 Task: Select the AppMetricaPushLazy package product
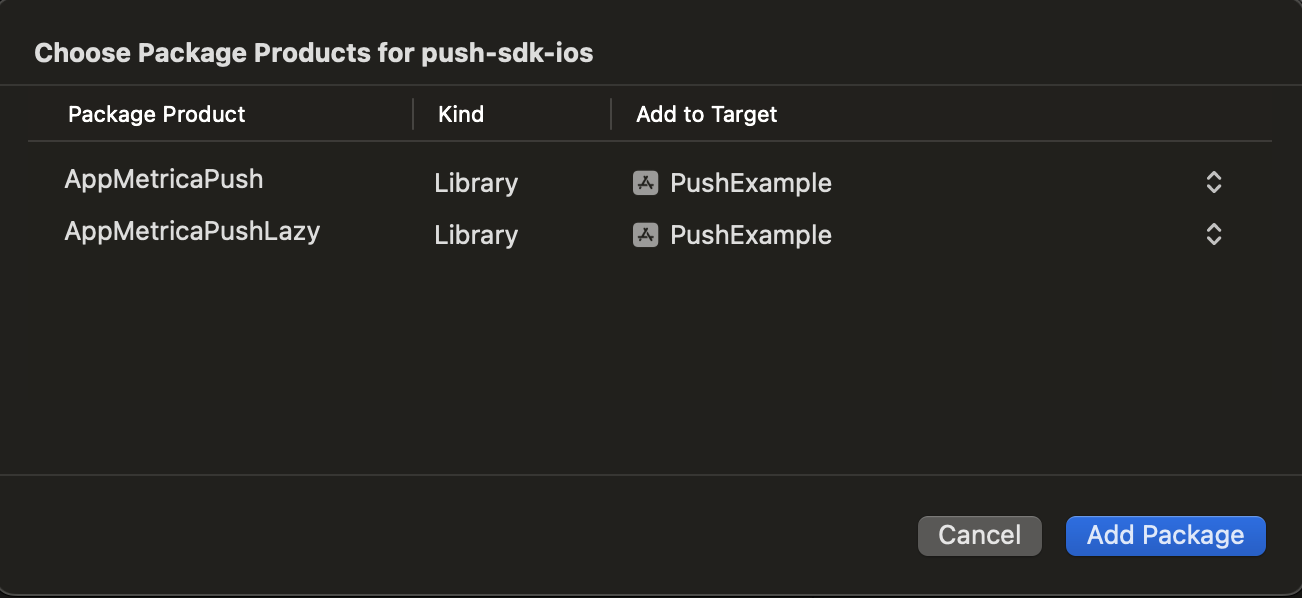coord(192,232)
